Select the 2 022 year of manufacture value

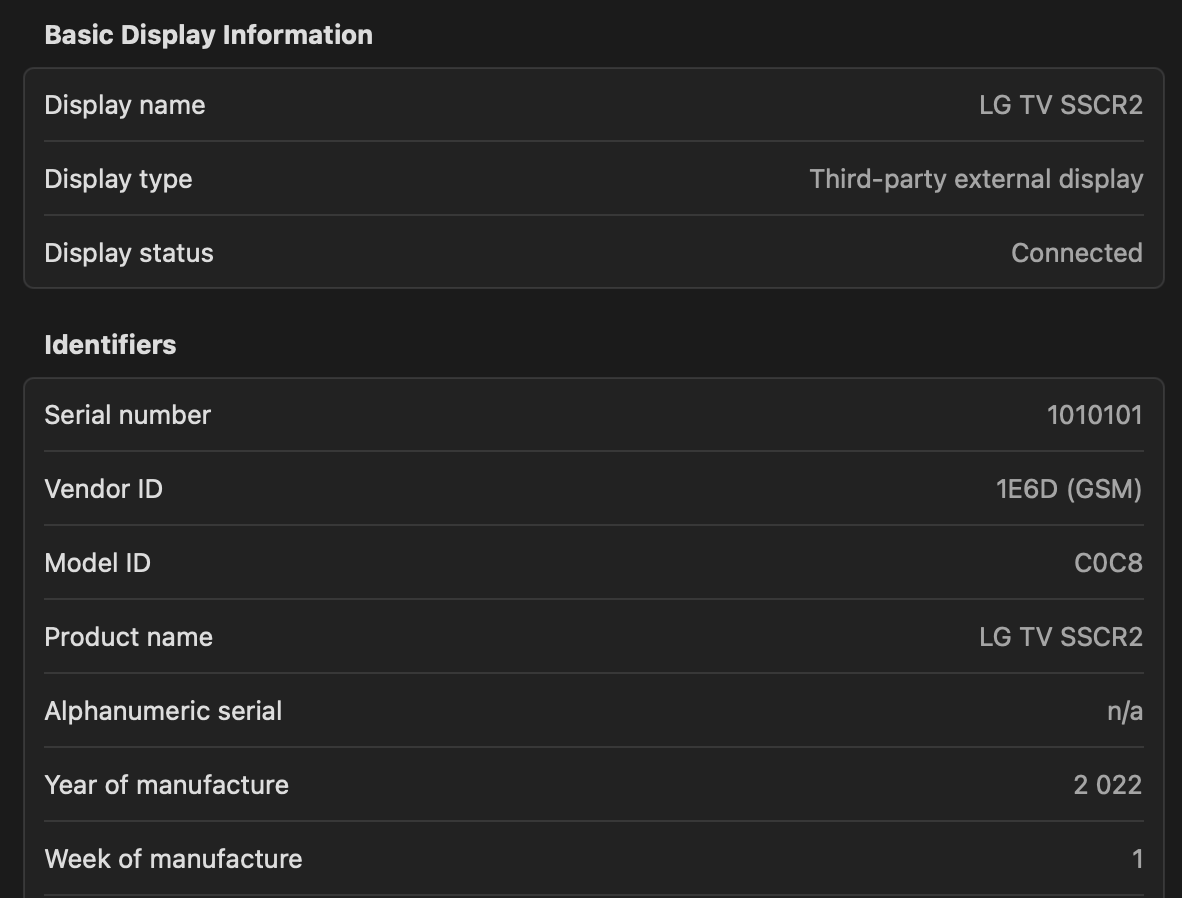[x=1107, y=785]
